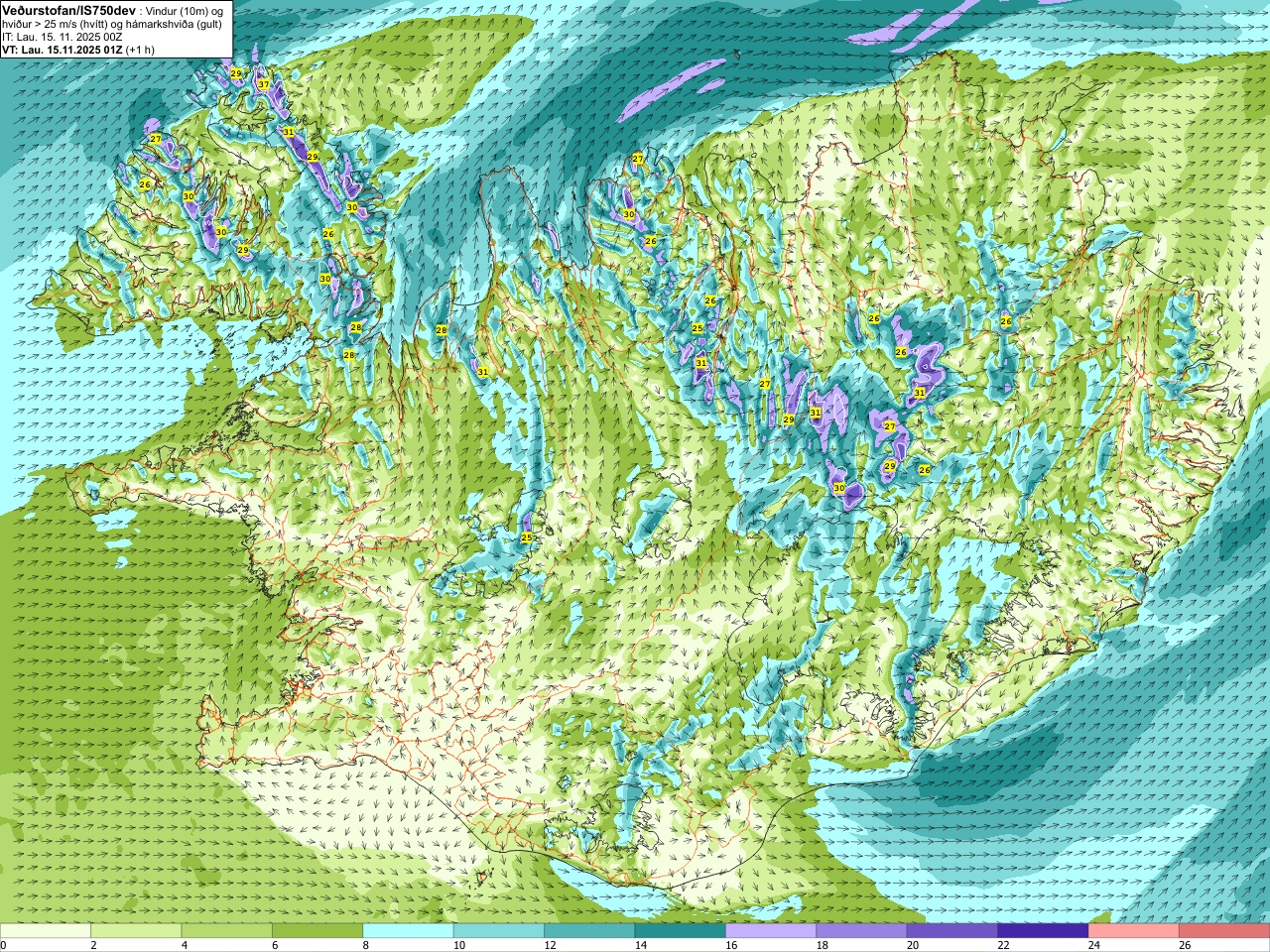The height and width of the screenshot is (952, 1270).
Task: Select the '24' tick label on the color scale
Action: click(1094, 945)
